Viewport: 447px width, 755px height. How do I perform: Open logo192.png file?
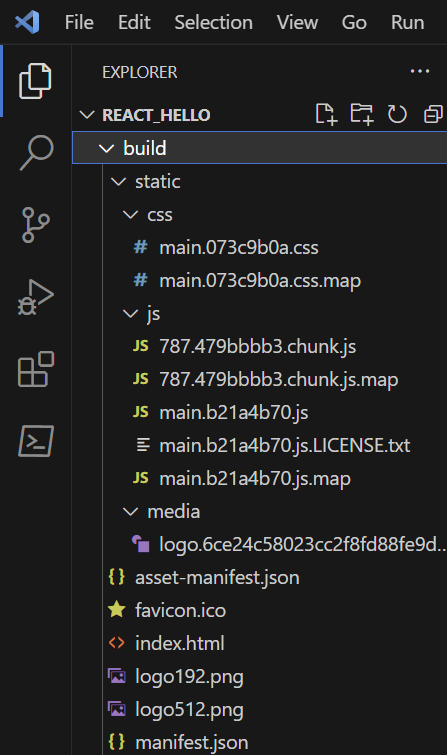[x=189, y=677]
